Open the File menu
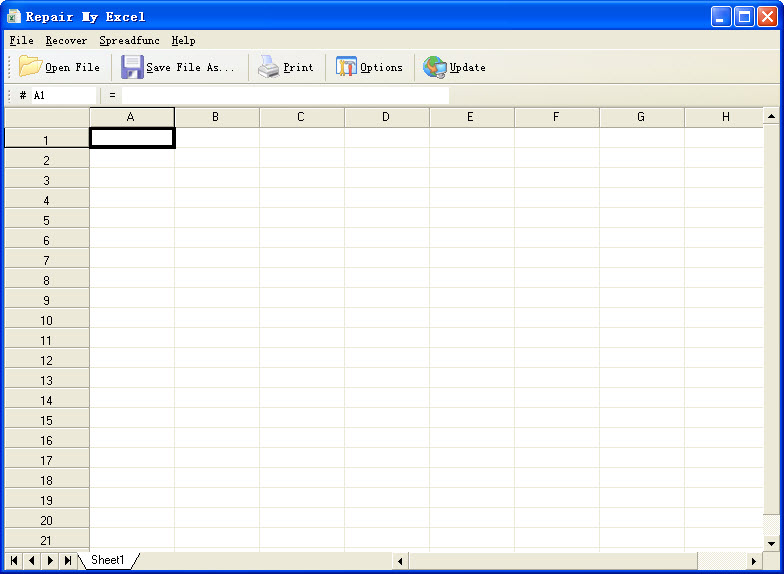Viewport: 784px width, 574px height. coord(22,40)
